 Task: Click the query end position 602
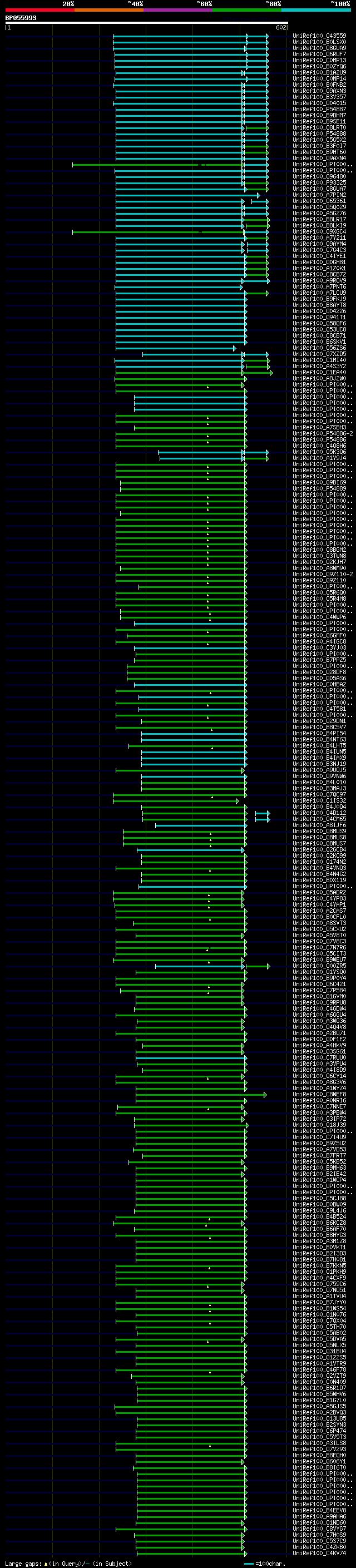tap(280, 27)
